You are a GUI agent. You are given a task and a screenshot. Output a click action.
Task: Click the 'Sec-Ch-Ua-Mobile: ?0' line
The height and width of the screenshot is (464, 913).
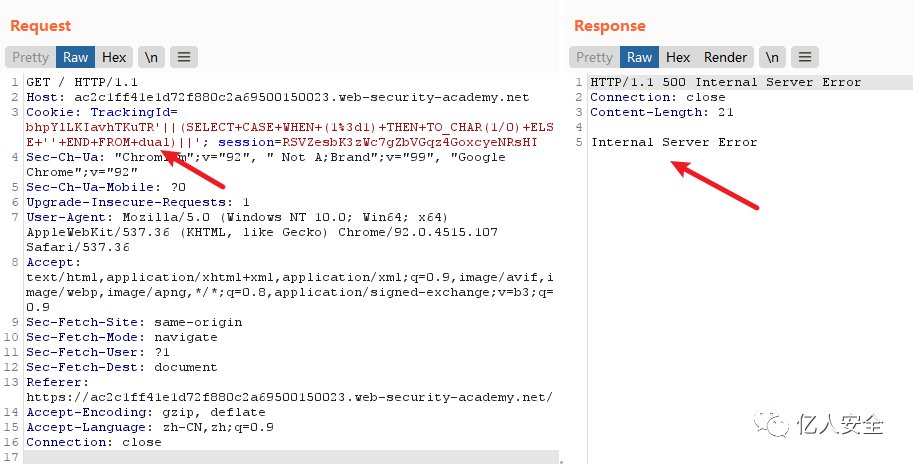pyautogui.click(x=106, y=187)
